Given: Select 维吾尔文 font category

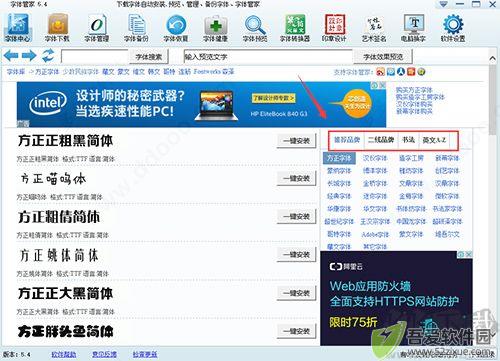Looking at the screenshot, I should (x=447, y=234).
